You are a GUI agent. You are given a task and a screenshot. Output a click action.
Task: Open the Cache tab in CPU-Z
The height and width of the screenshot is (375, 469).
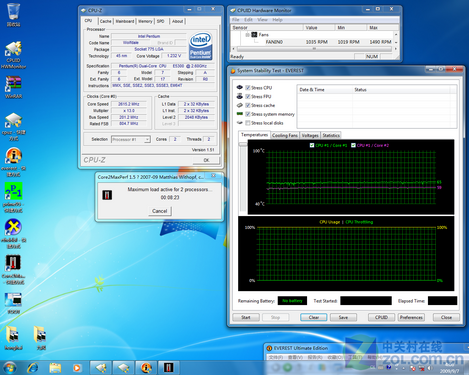[106, 21]
